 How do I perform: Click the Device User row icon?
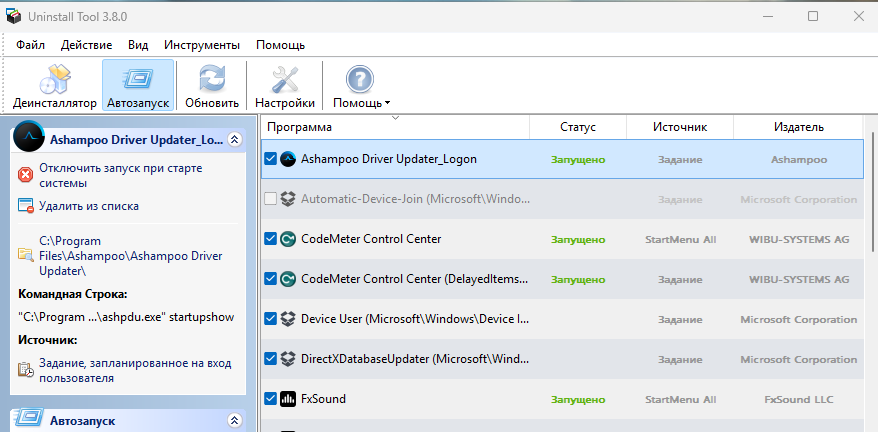pos(288,319)
